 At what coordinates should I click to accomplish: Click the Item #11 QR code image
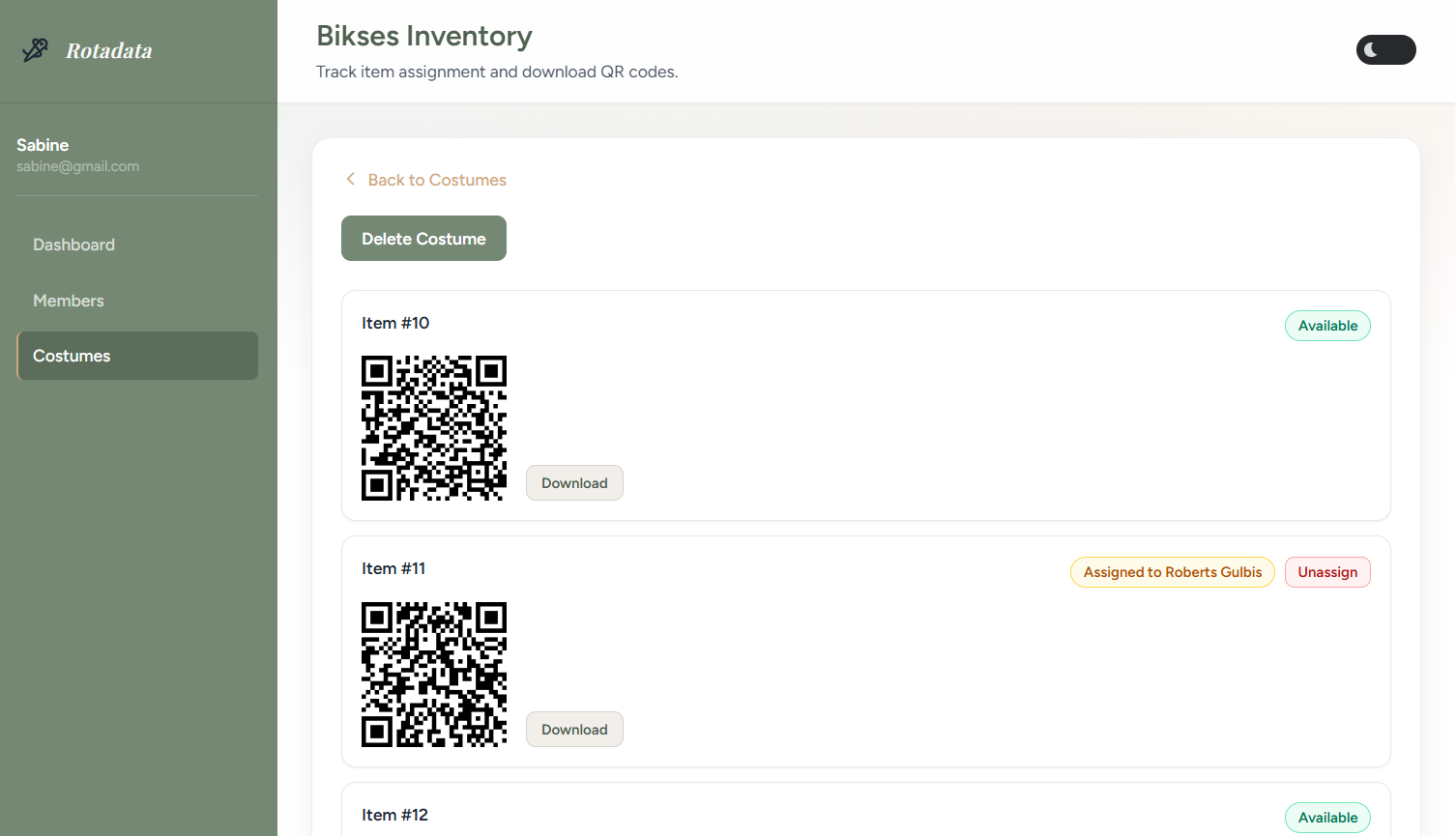[x=434, y=675]
